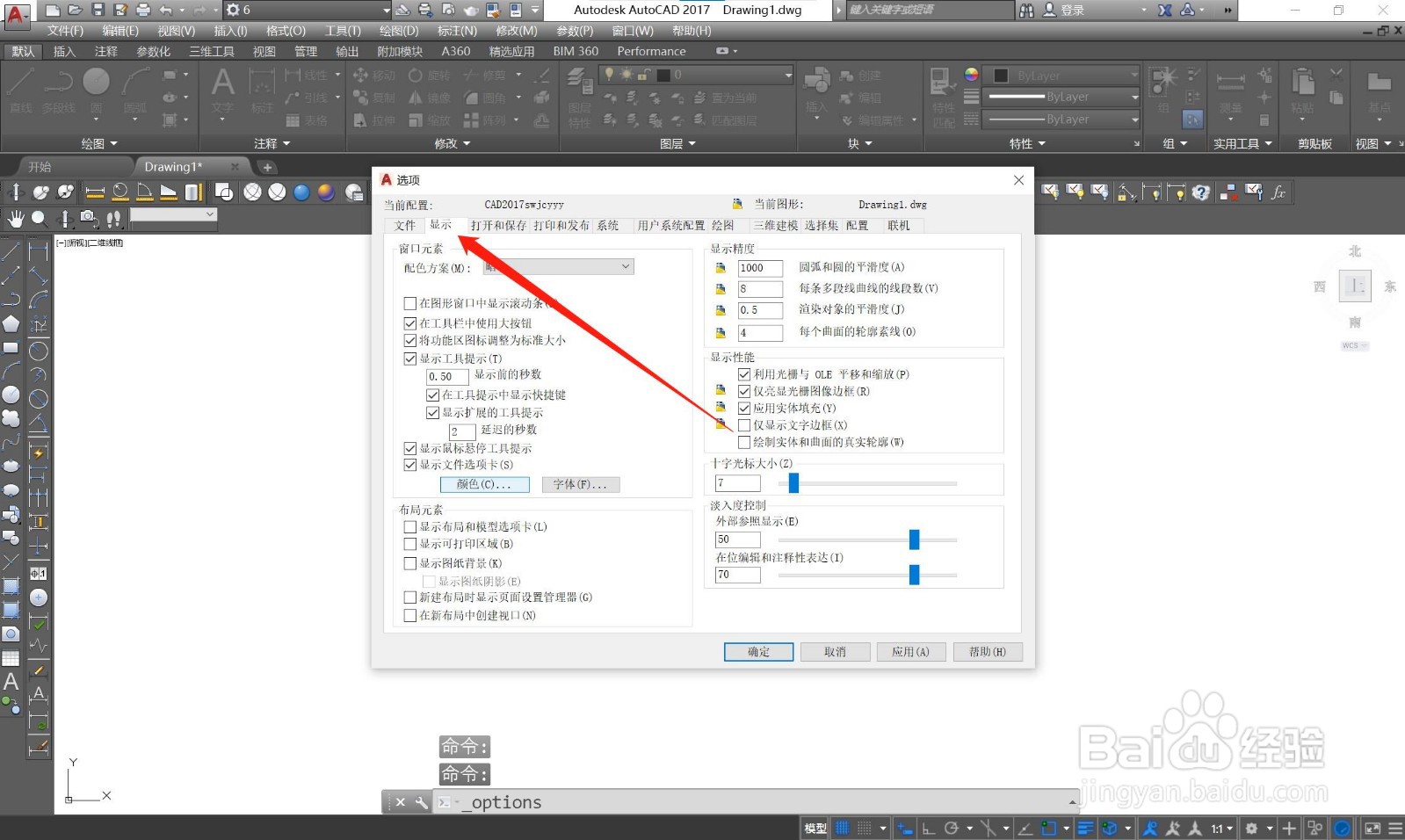Click the wrench icon in command line
The height and width of the screenshot is (840, 1405).
click(422, 802)
